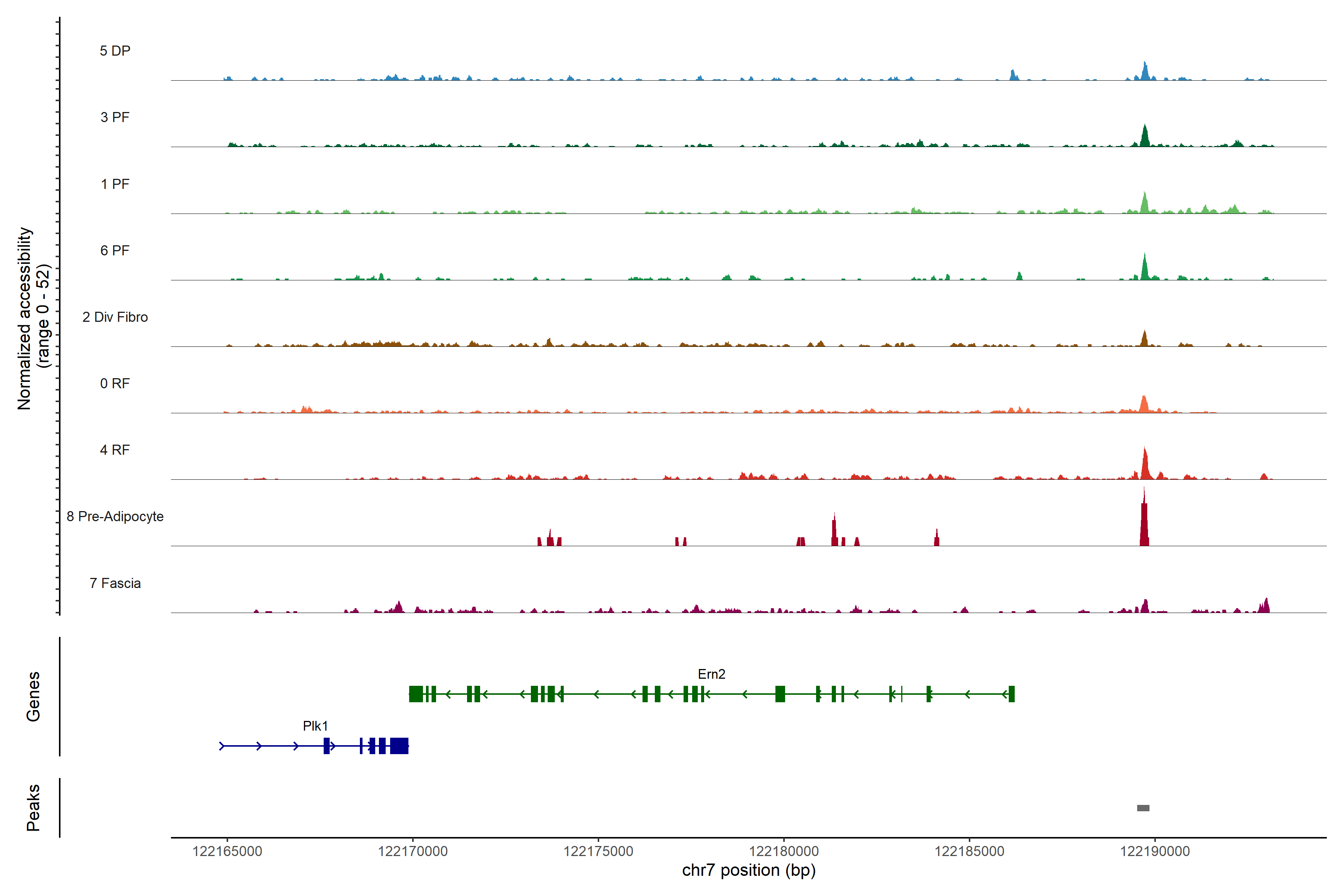The width and height of the screenshot is (1344, 896).
Task: Click the 122170000 axis tick label
Action: 413,852
